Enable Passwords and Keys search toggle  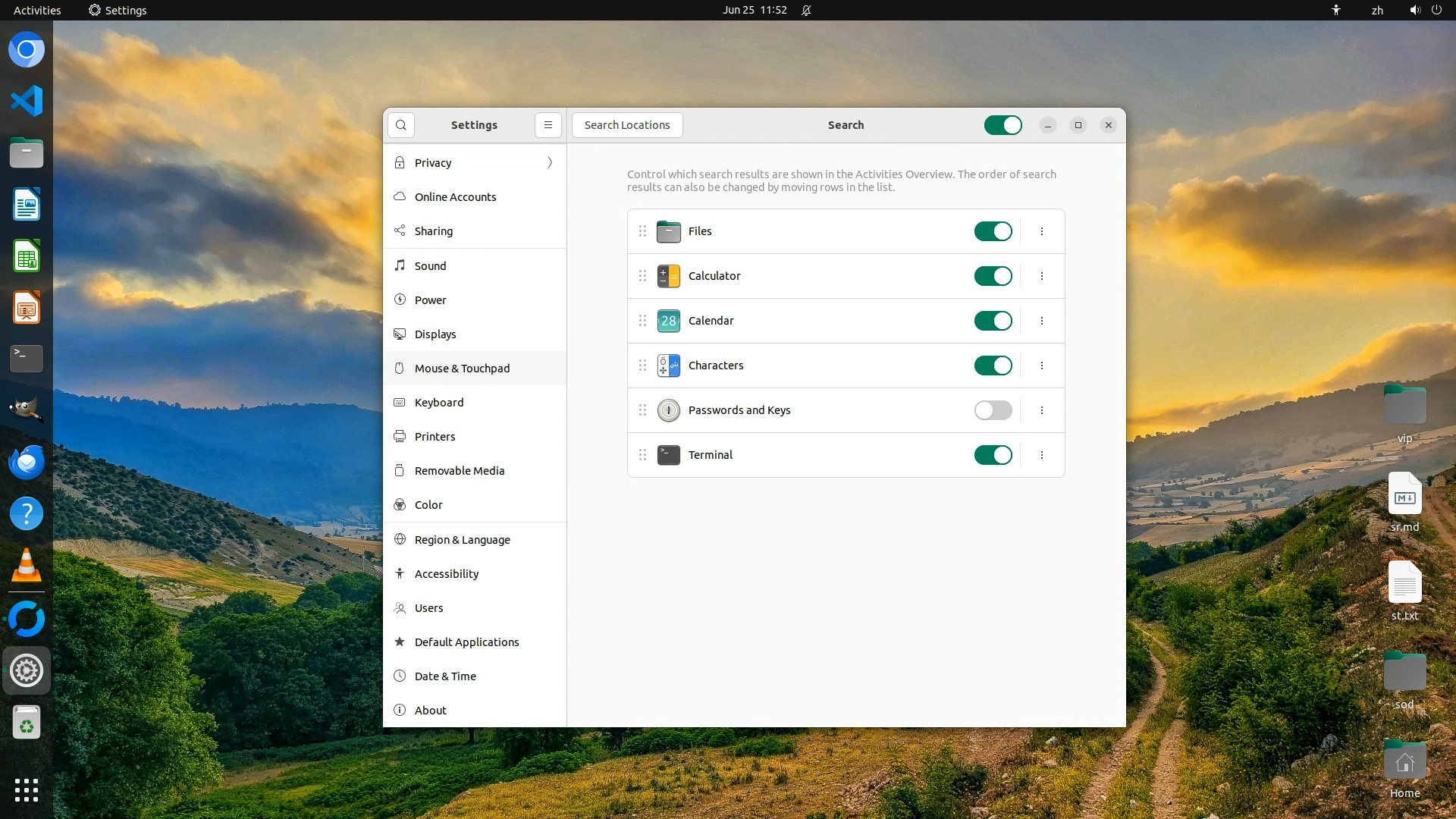click(993, 410)
